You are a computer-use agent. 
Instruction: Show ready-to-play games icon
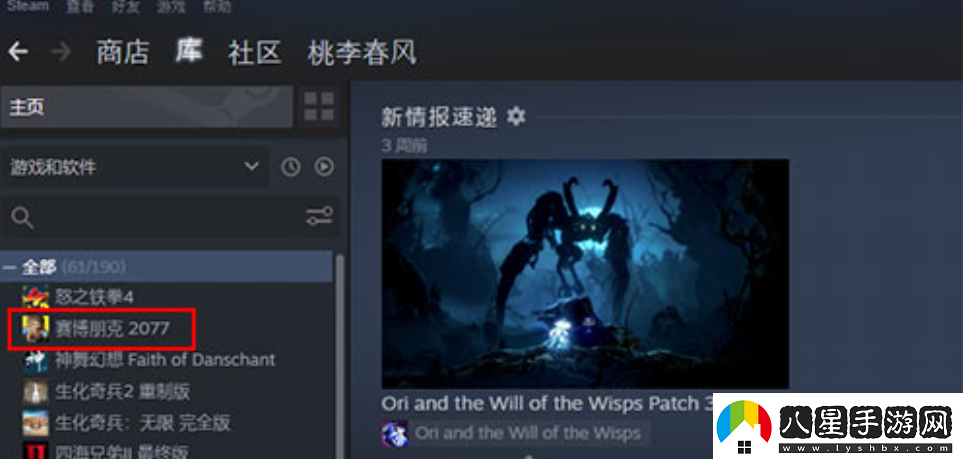click(x=324, y=167)
